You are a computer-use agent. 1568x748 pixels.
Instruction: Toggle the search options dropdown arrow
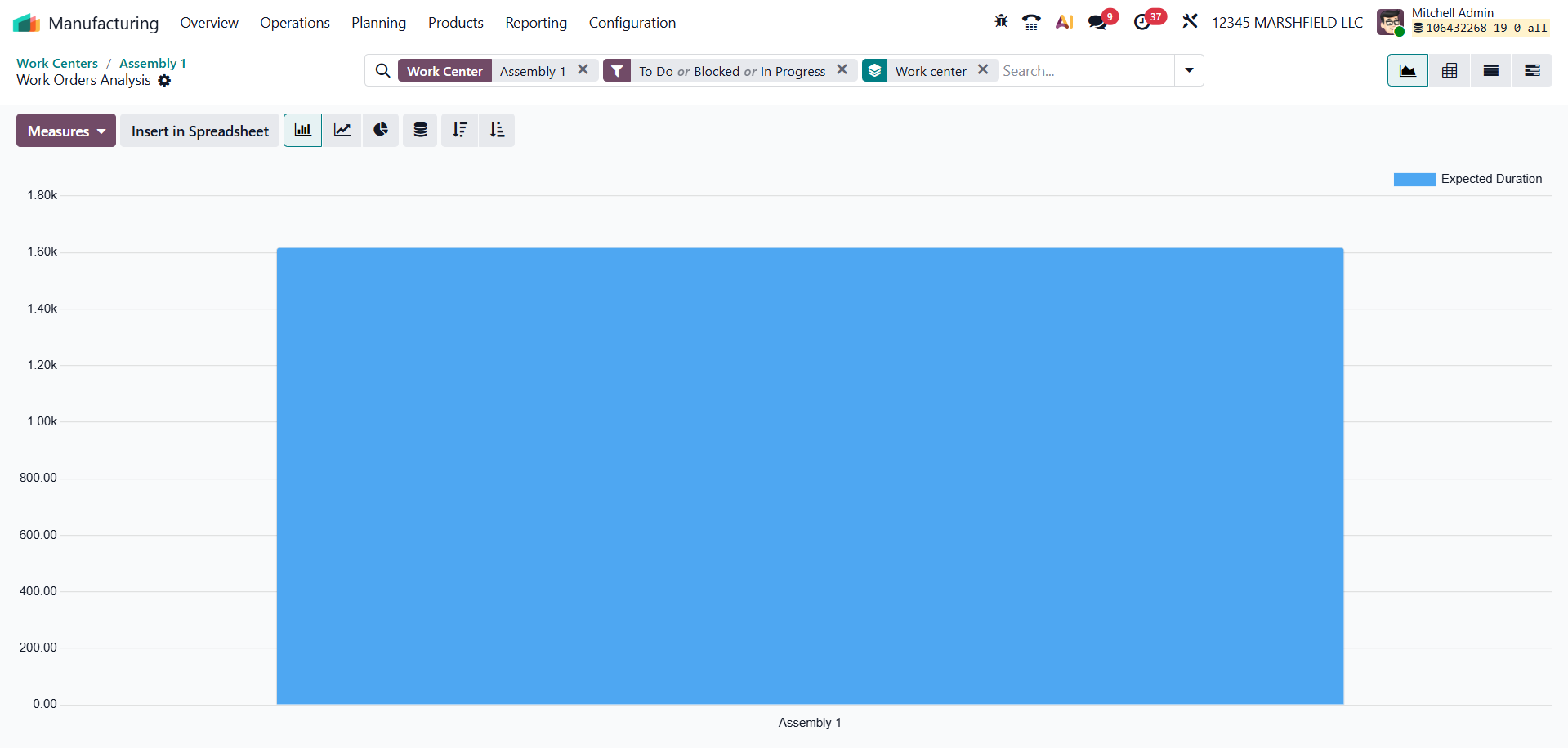(1189, 71)
